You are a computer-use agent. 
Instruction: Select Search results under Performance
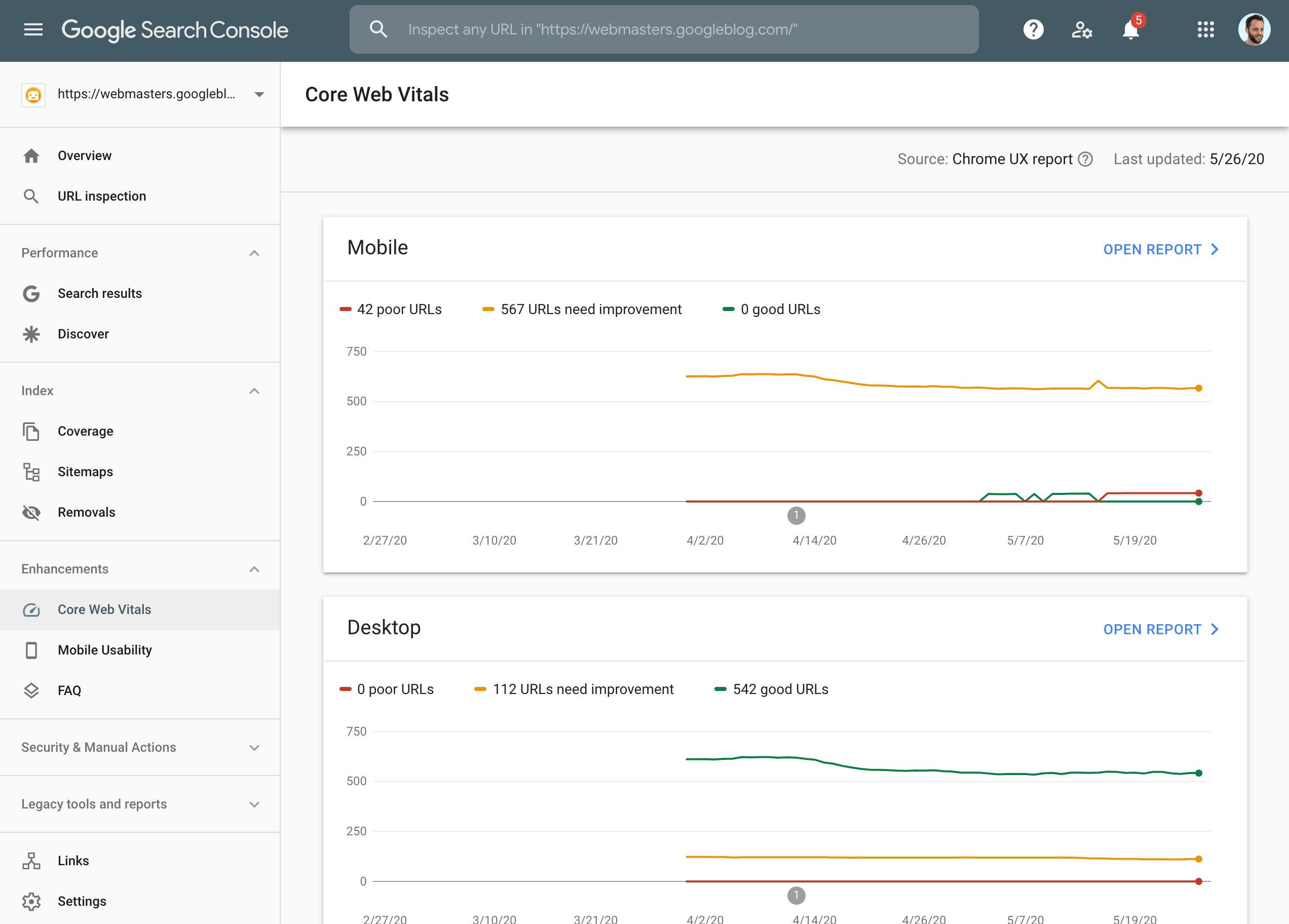tap(99, 293)
